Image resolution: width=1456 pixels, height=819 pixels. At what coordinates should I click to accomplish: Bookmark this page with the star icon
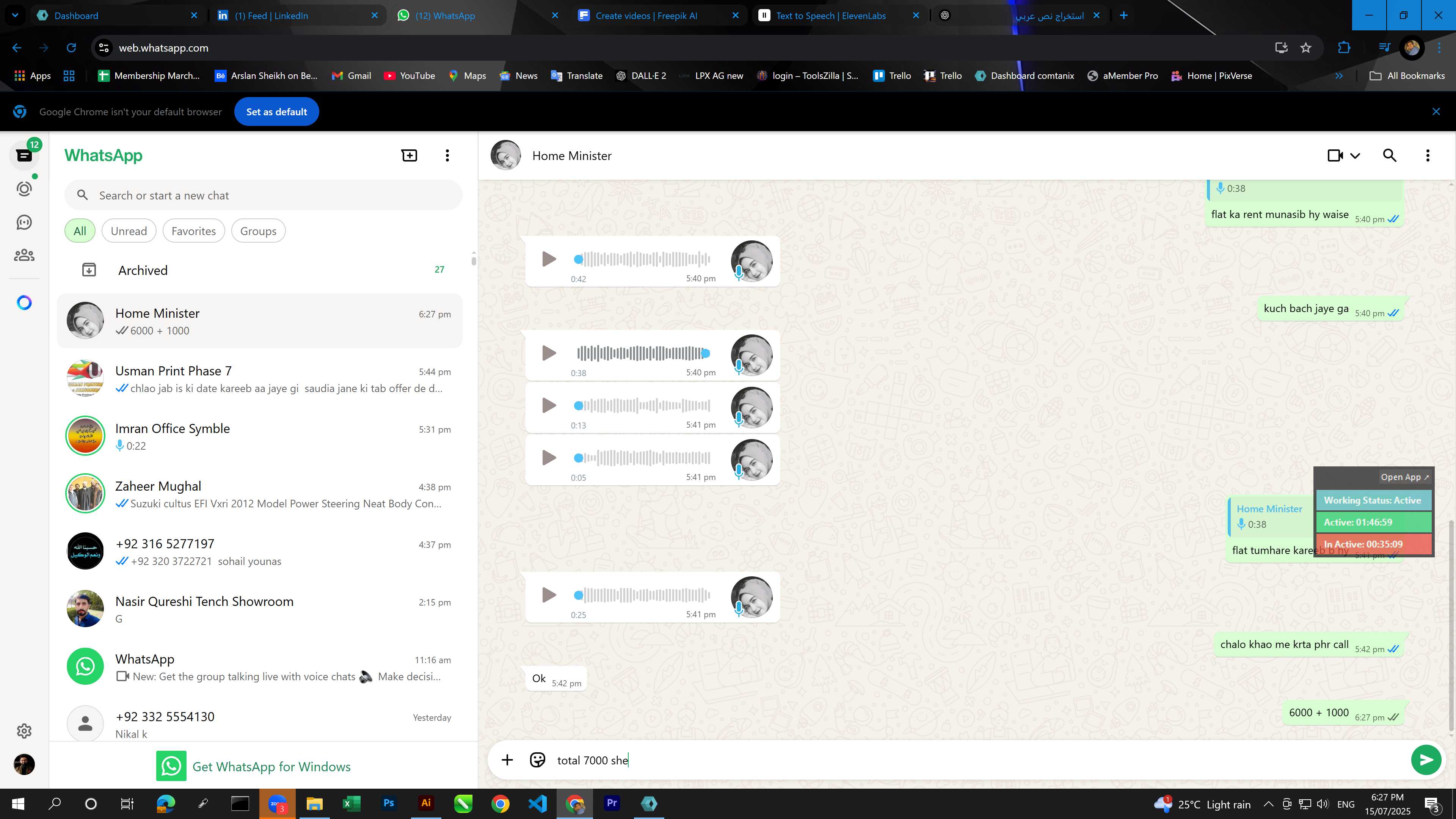[x=1305, y=48]
